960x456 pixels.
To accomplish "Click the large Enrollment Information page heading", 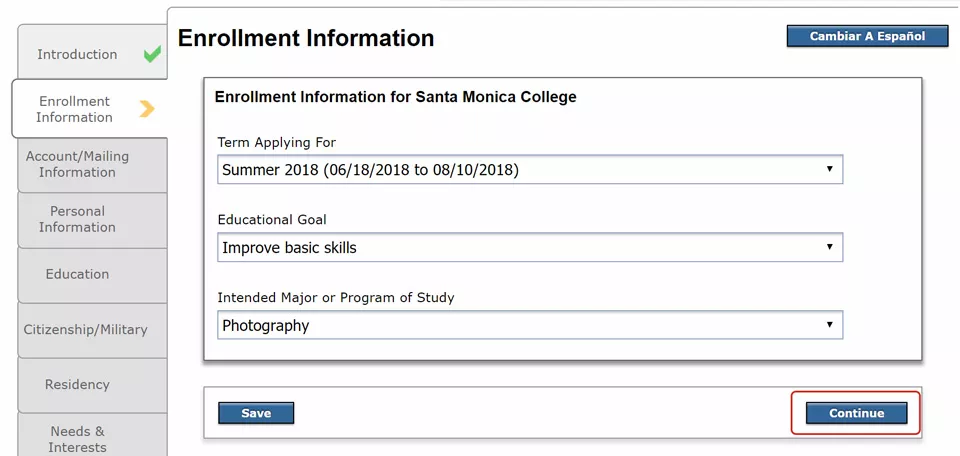I will click(306, 39).
